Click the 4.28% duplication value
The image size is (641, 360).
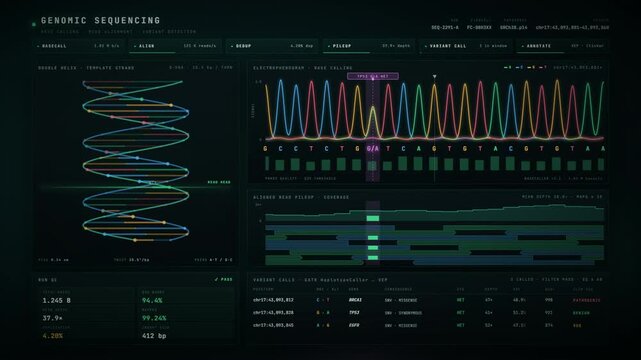coord(52,336)
